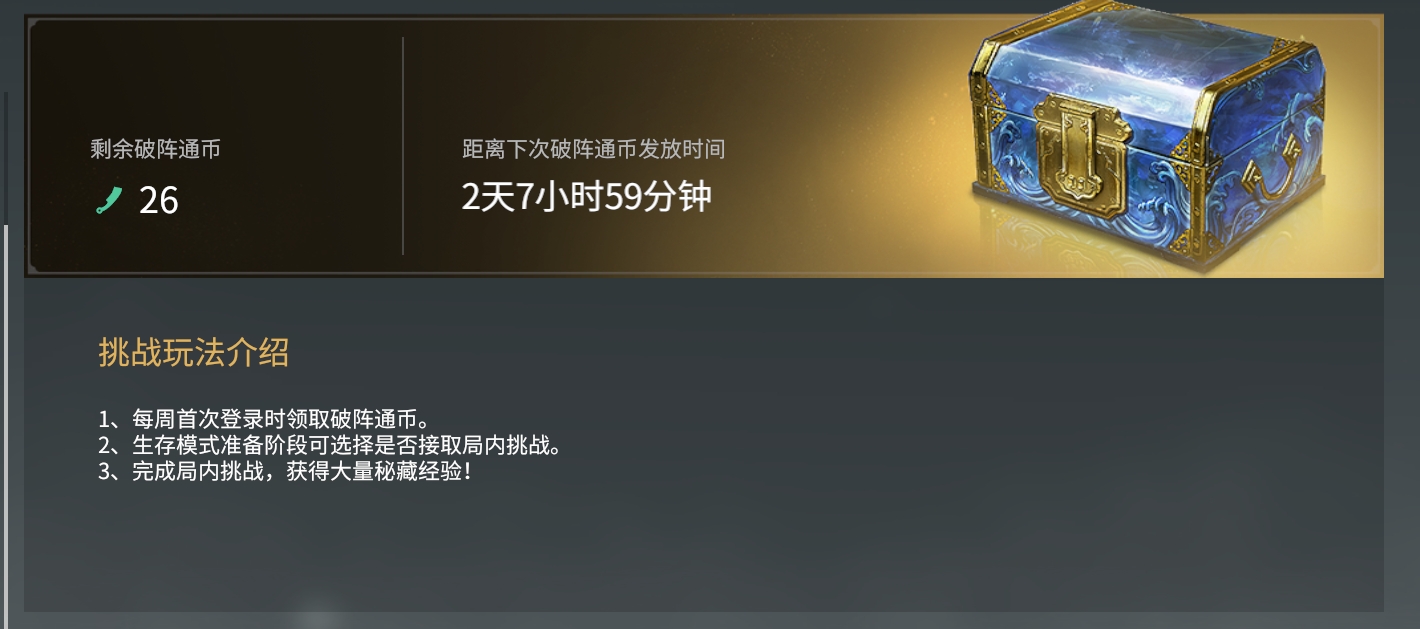Click rule 2 about 生存模式准备阶段
Image resolution: width=1420 pixels, height=629 pixels.
[x=330, y=445]
